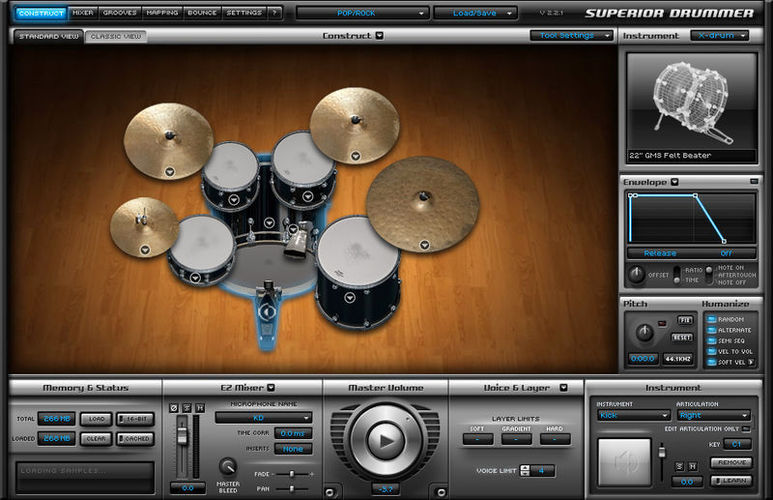773x500 pixels.
Task: Solo the KD mic in EZ Mixer
Action: pos(187,408)
